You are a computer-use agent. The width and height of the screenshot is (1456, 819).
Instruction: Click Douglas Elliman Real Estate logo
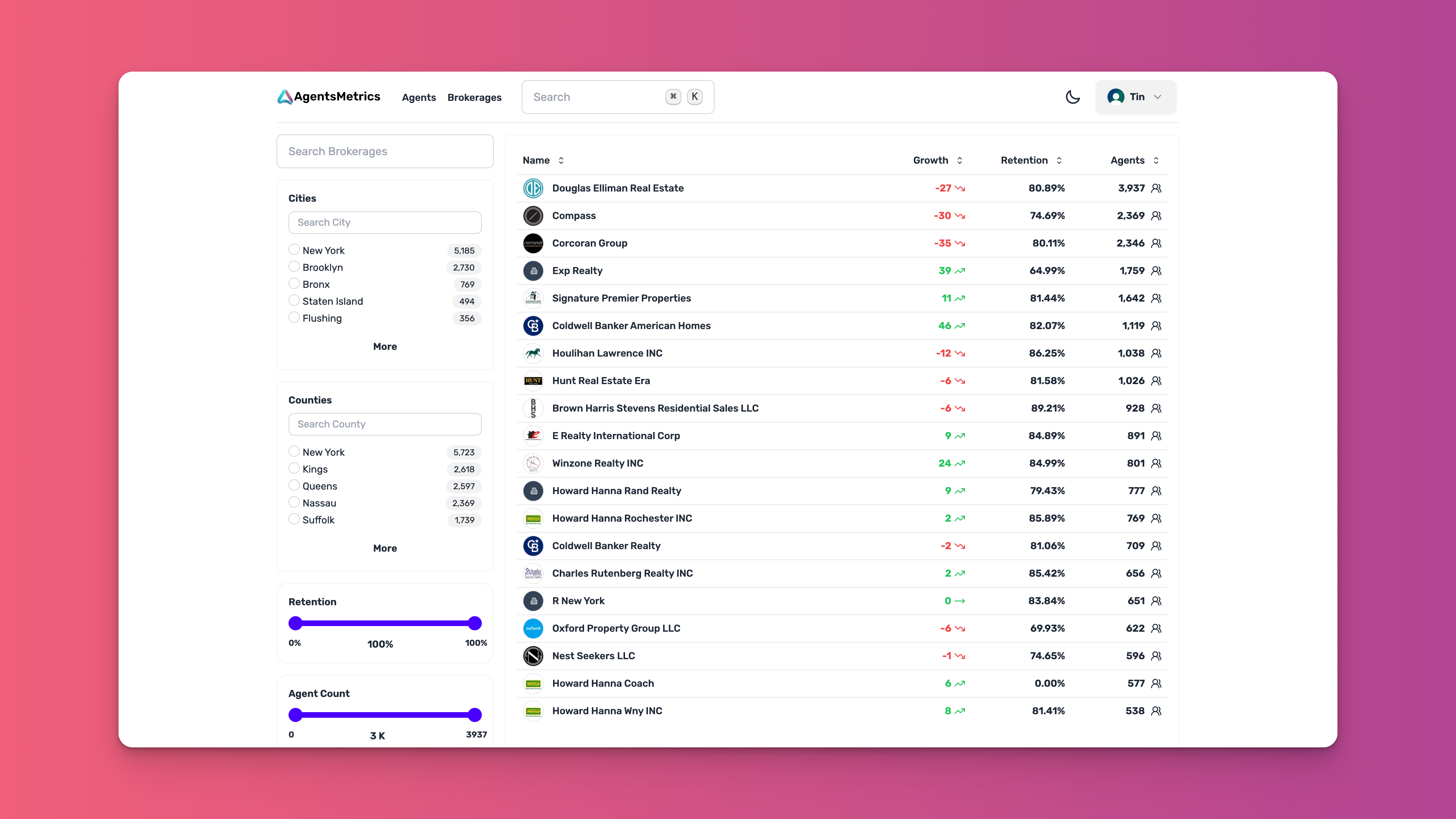pos(533,188)
